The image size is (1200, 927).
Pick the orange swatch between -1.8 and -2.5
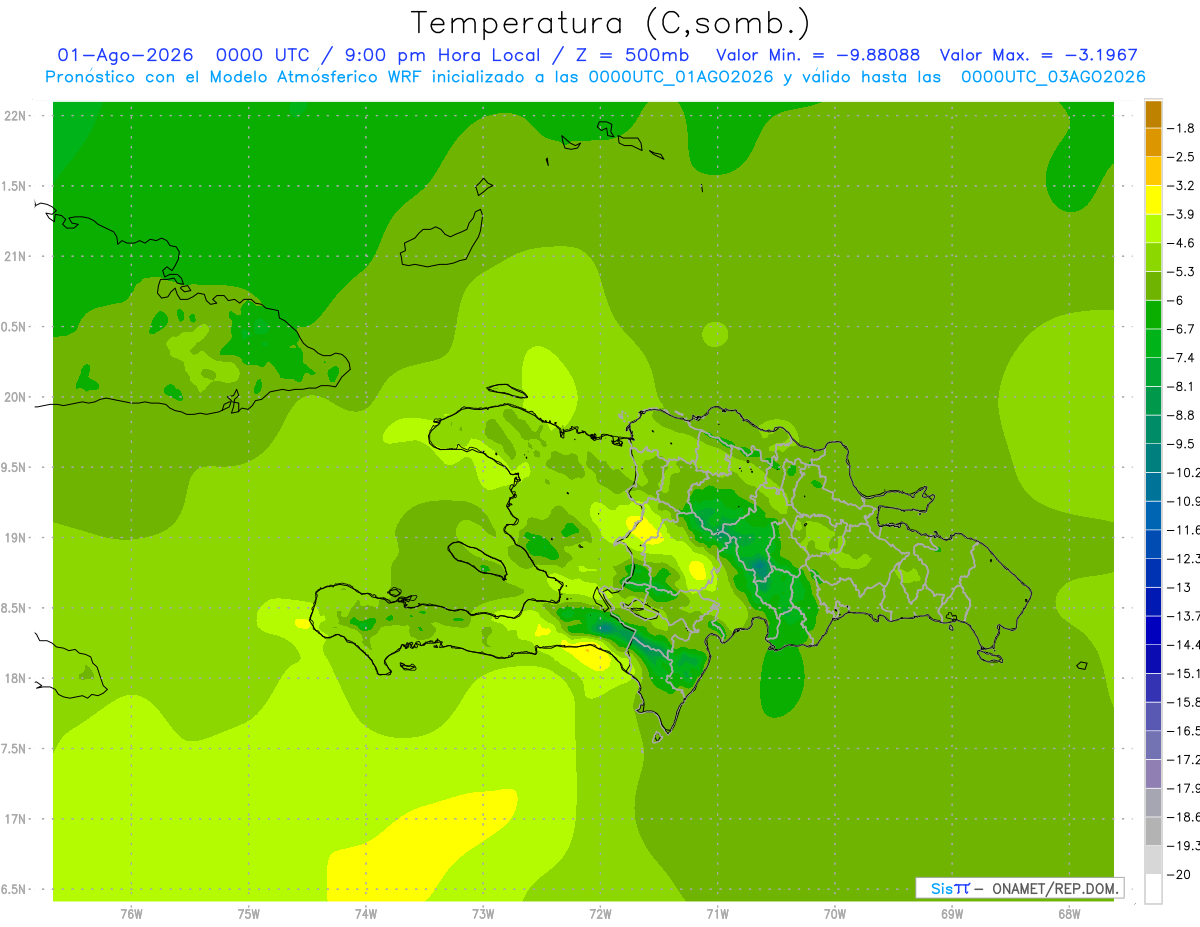1153,143
